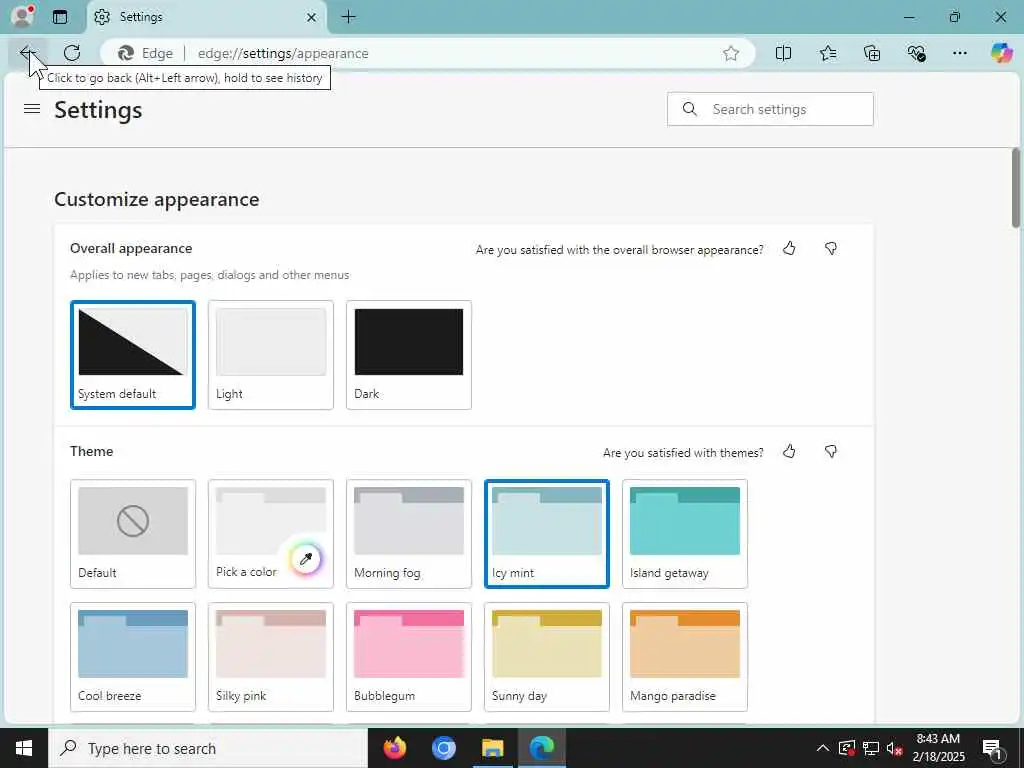
Task: Open the Pick a color eyedropper
Action: (x=306, y=558)
